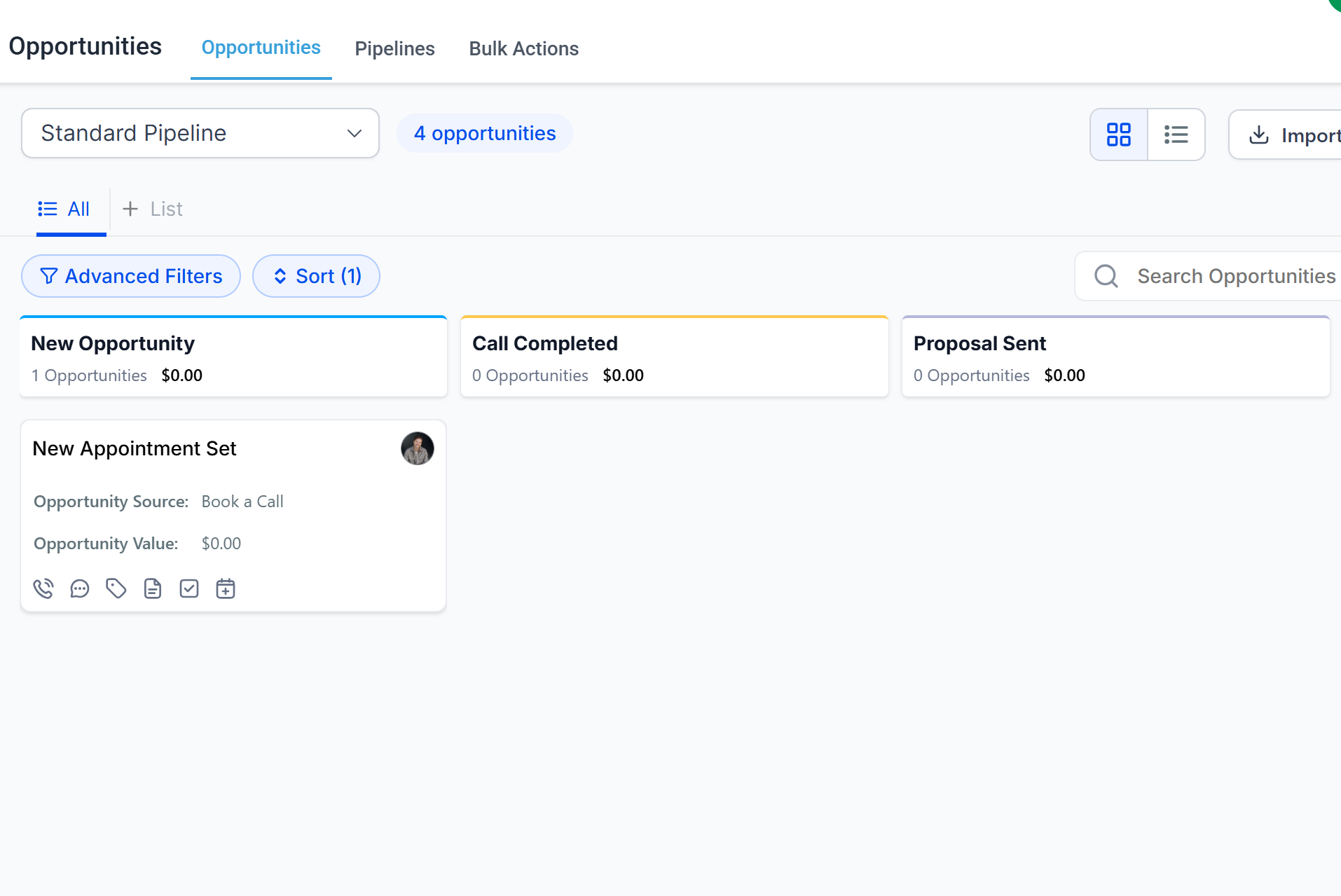1341x896 pixels.
Task: Add a new List view
Action: tap(153, 209)
